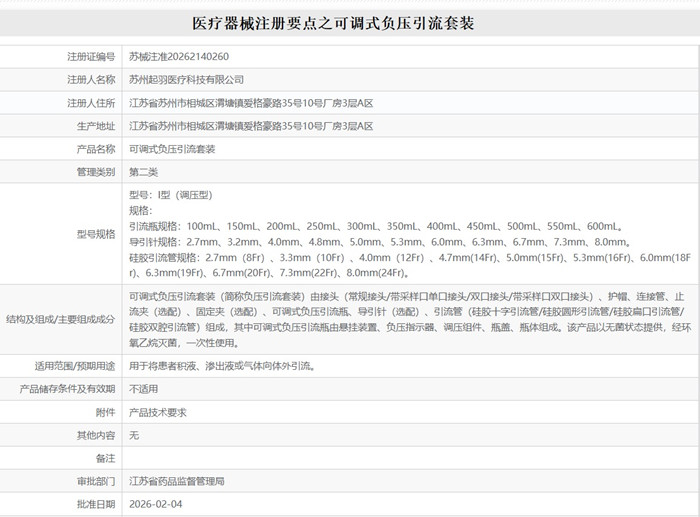Viewport: 700px width, 517px height.
Task: Click the 生产地址 label
Action: coord(96,126)
